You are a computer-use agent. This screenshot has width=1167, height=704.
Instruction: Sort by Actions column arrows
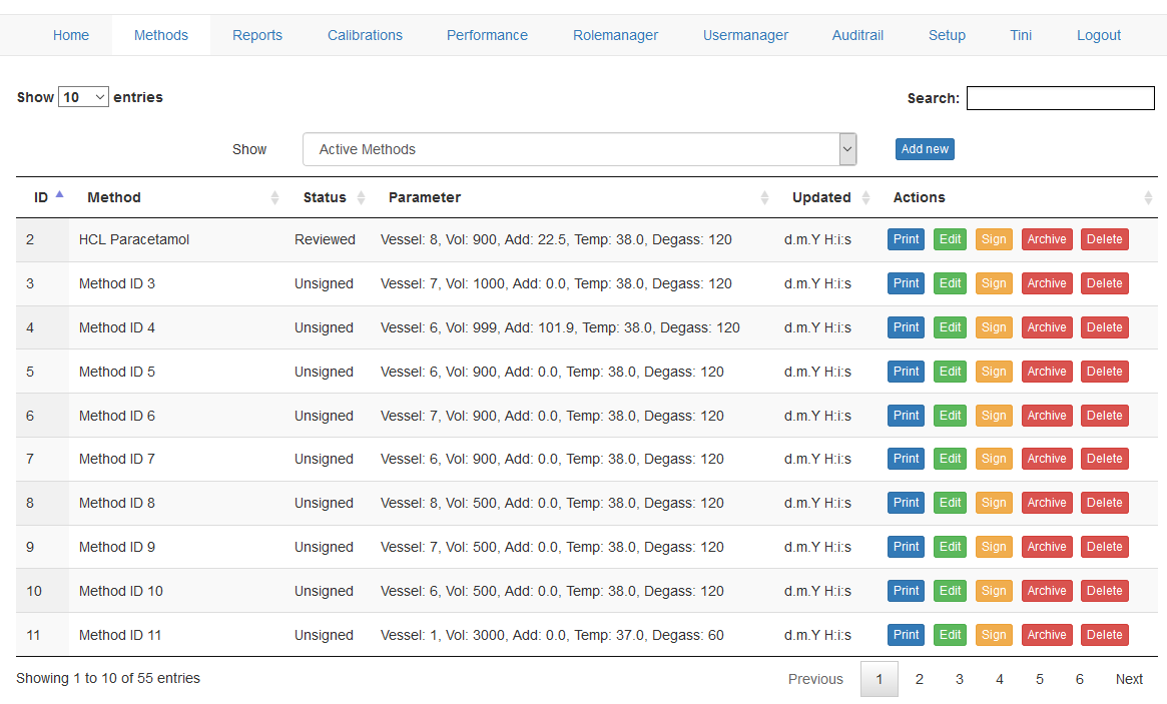click(1148, 198)
